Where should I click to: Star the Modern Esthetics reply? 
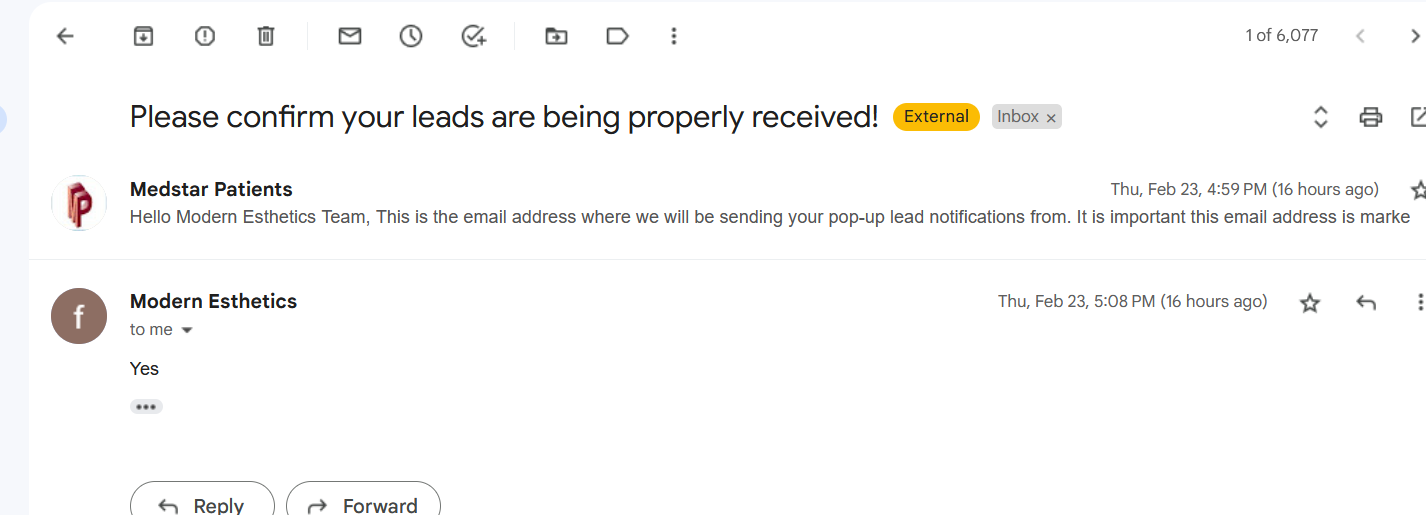pyautogui.click(x=1310, y=303)
